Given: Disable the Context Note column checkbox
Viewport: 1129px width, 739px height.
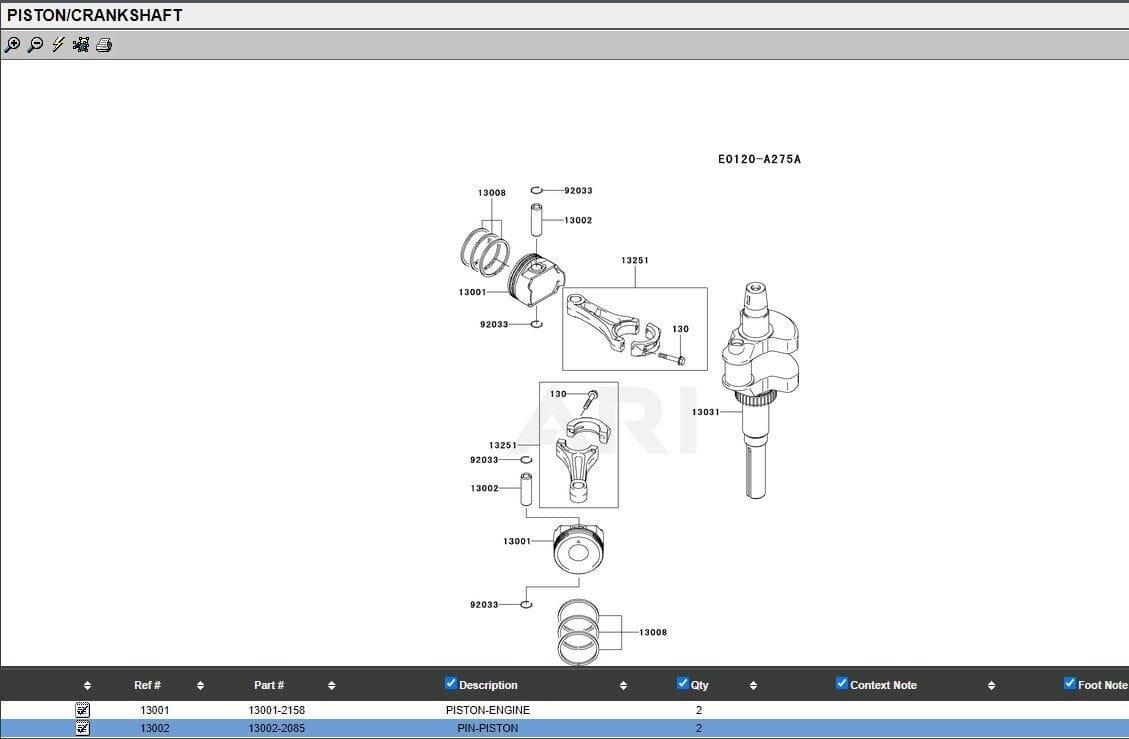Looking at the screenshot, I should click(x=842, y=684).
